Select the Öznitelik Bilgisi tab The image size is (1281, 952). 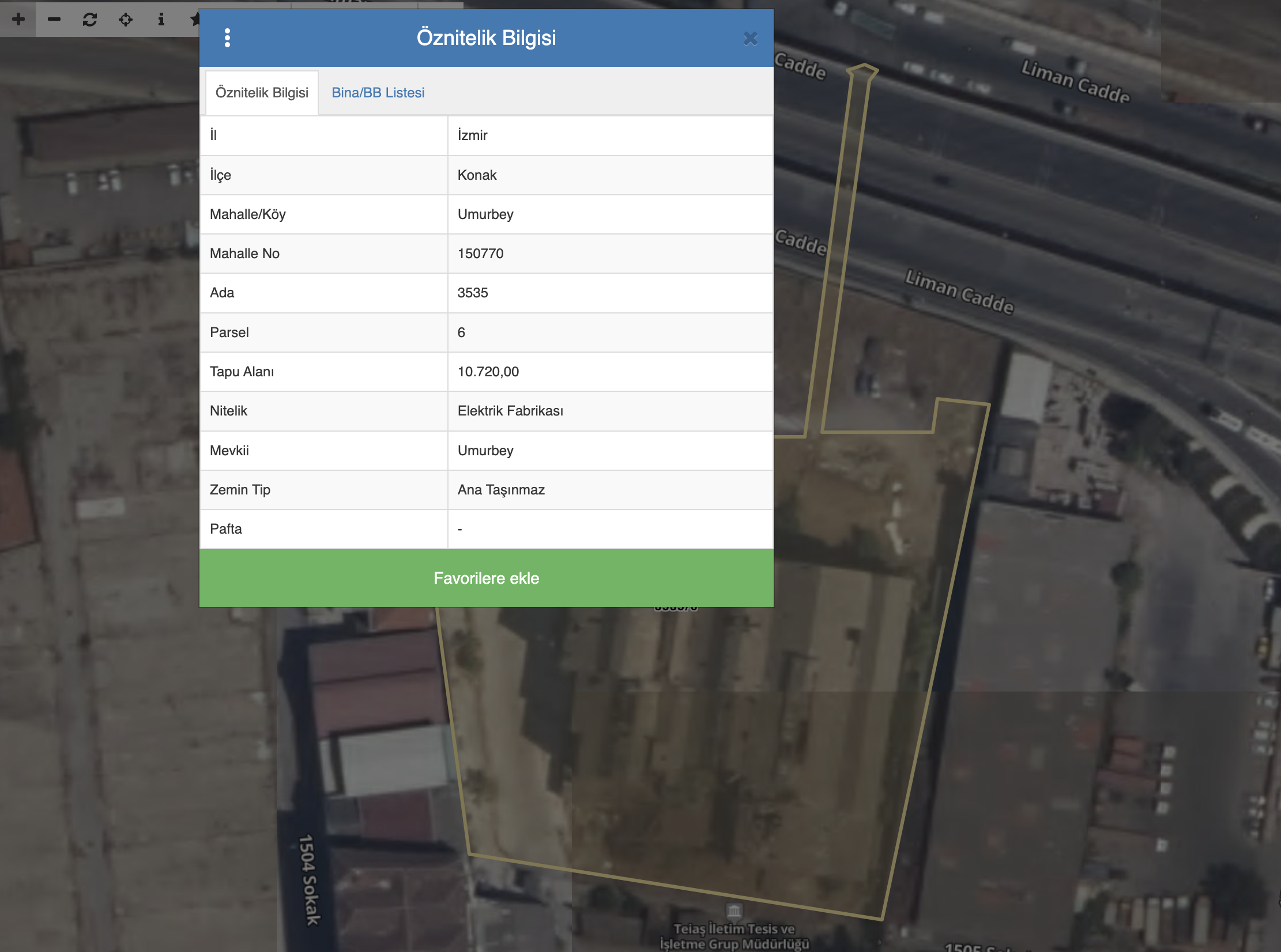click(x=262, y=93)
